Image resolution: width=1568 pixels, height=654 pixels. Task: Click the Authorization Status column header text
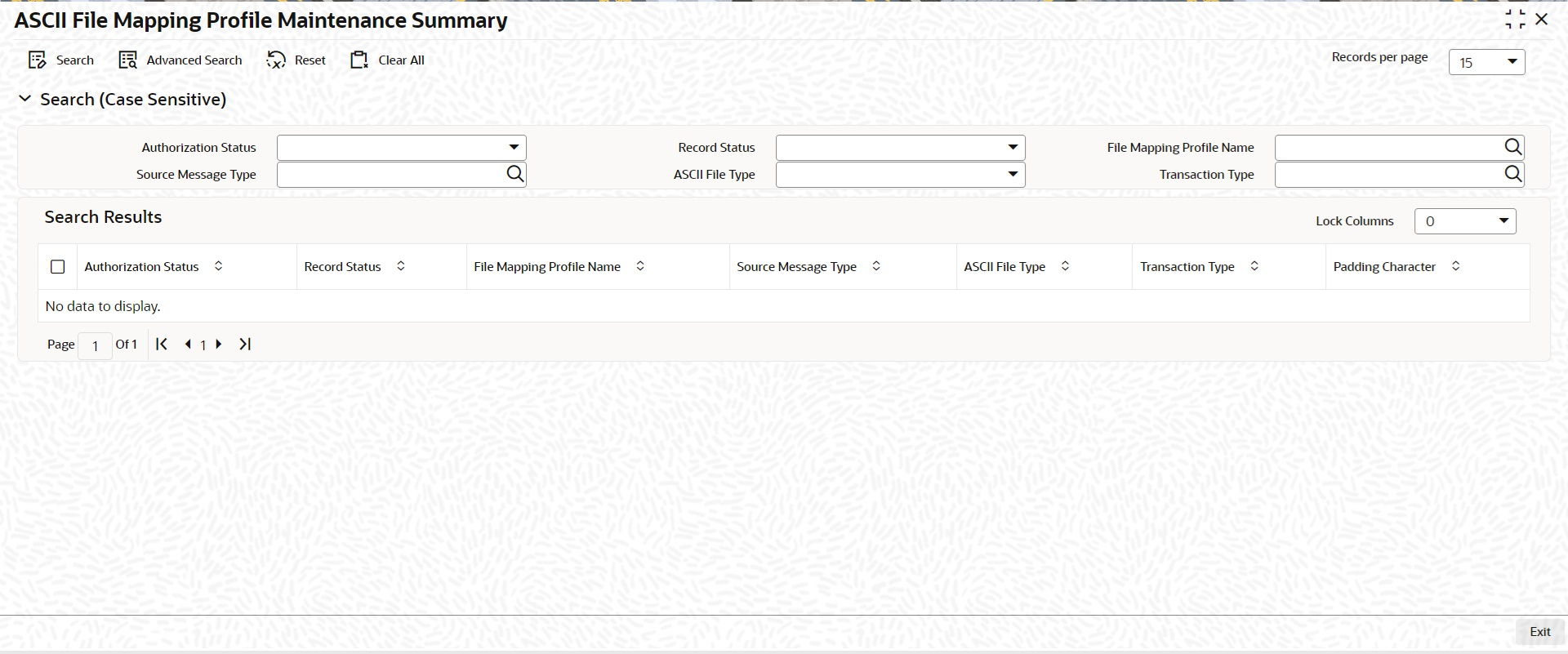point(141,267)
